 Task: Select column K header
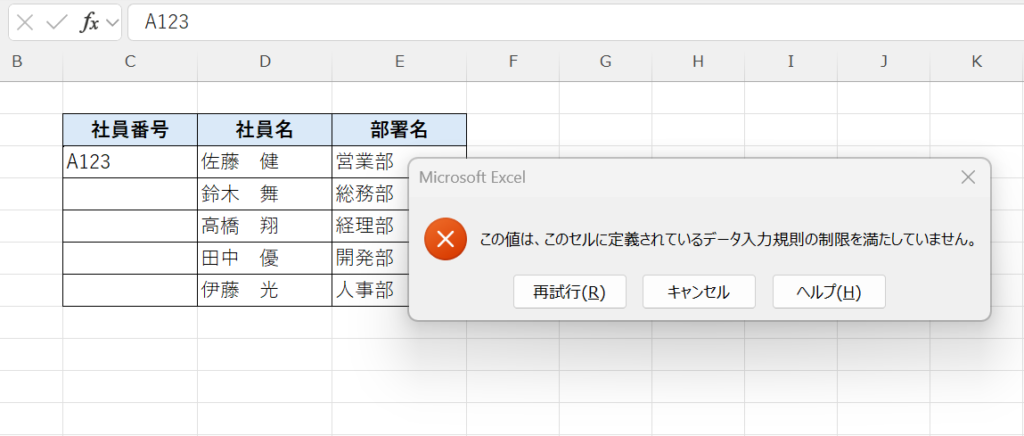click(976, 62)
